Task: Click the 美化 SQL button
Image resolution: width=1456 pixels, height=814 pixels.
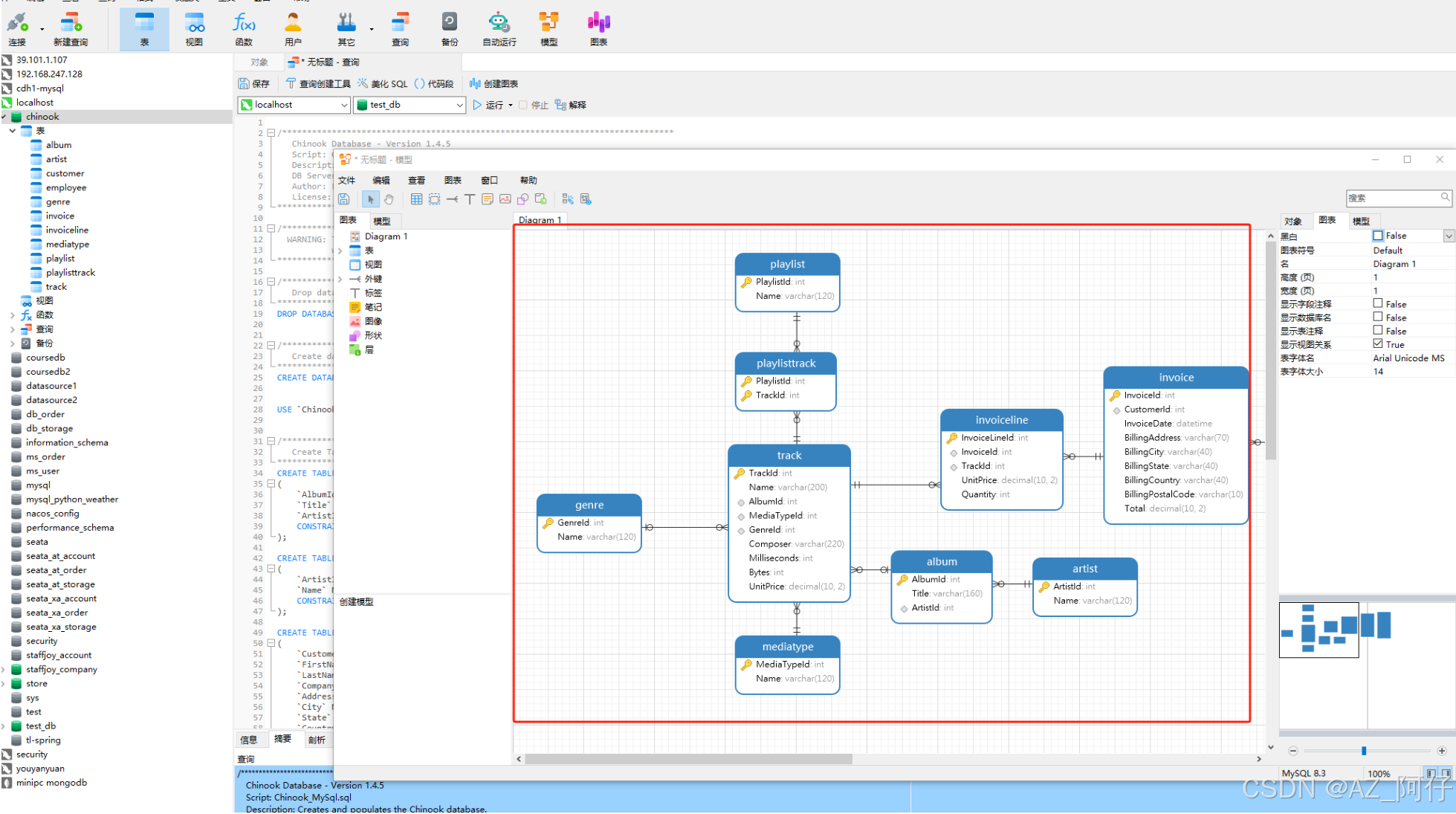Action: click(x=383, y=84)
